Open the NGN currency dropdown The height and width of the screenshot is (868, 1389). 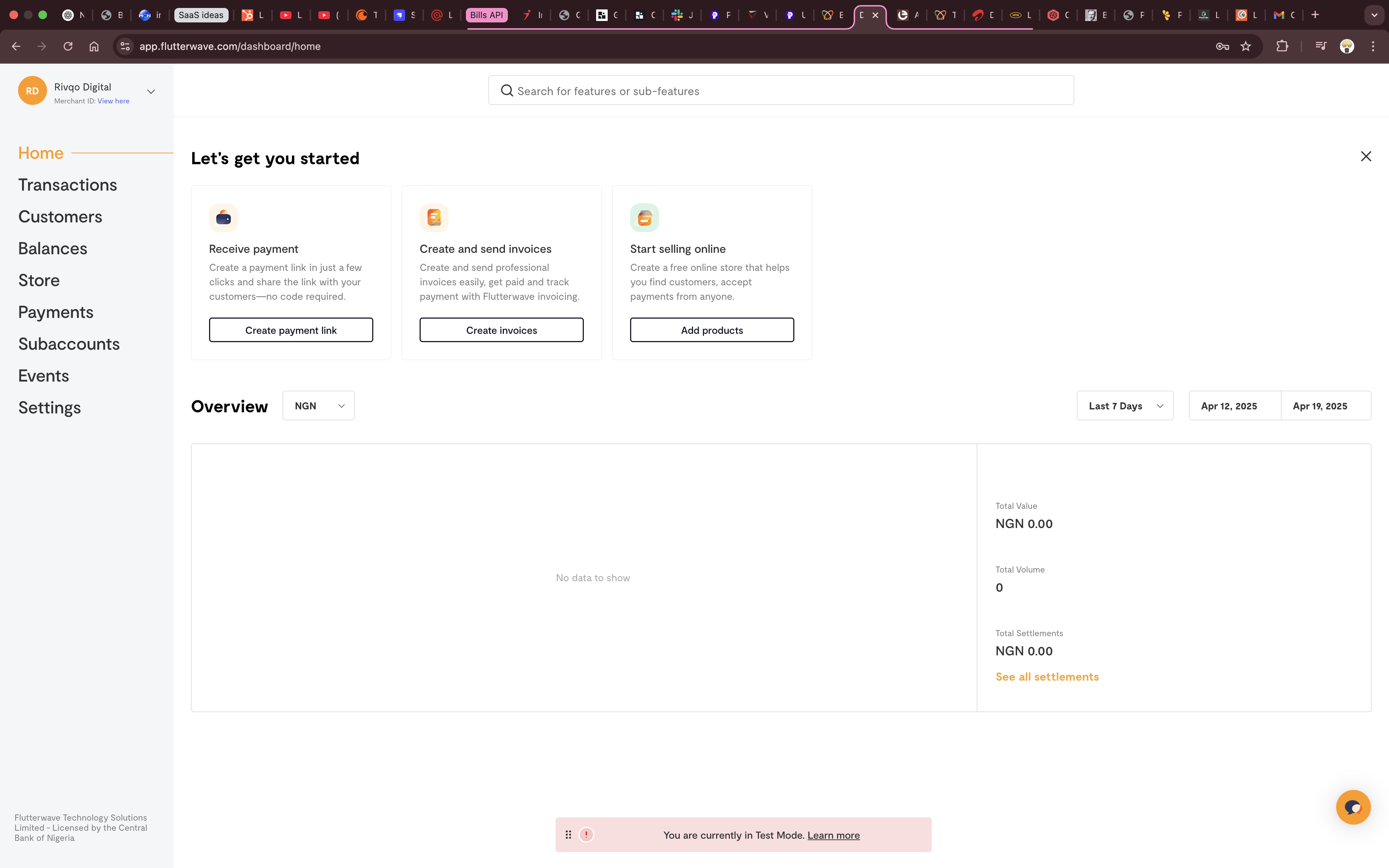[319, 406]
